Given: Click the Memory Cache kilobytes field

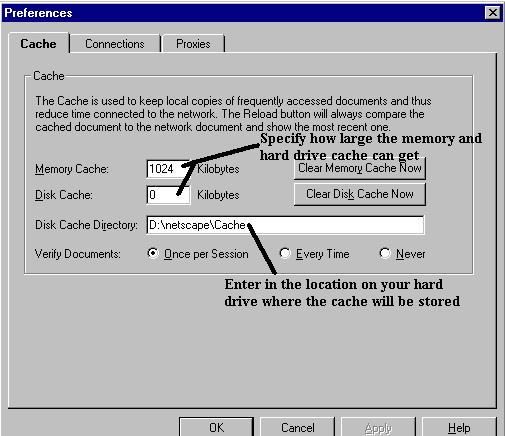Looking at the screenshot, I should tap(168, 169).
